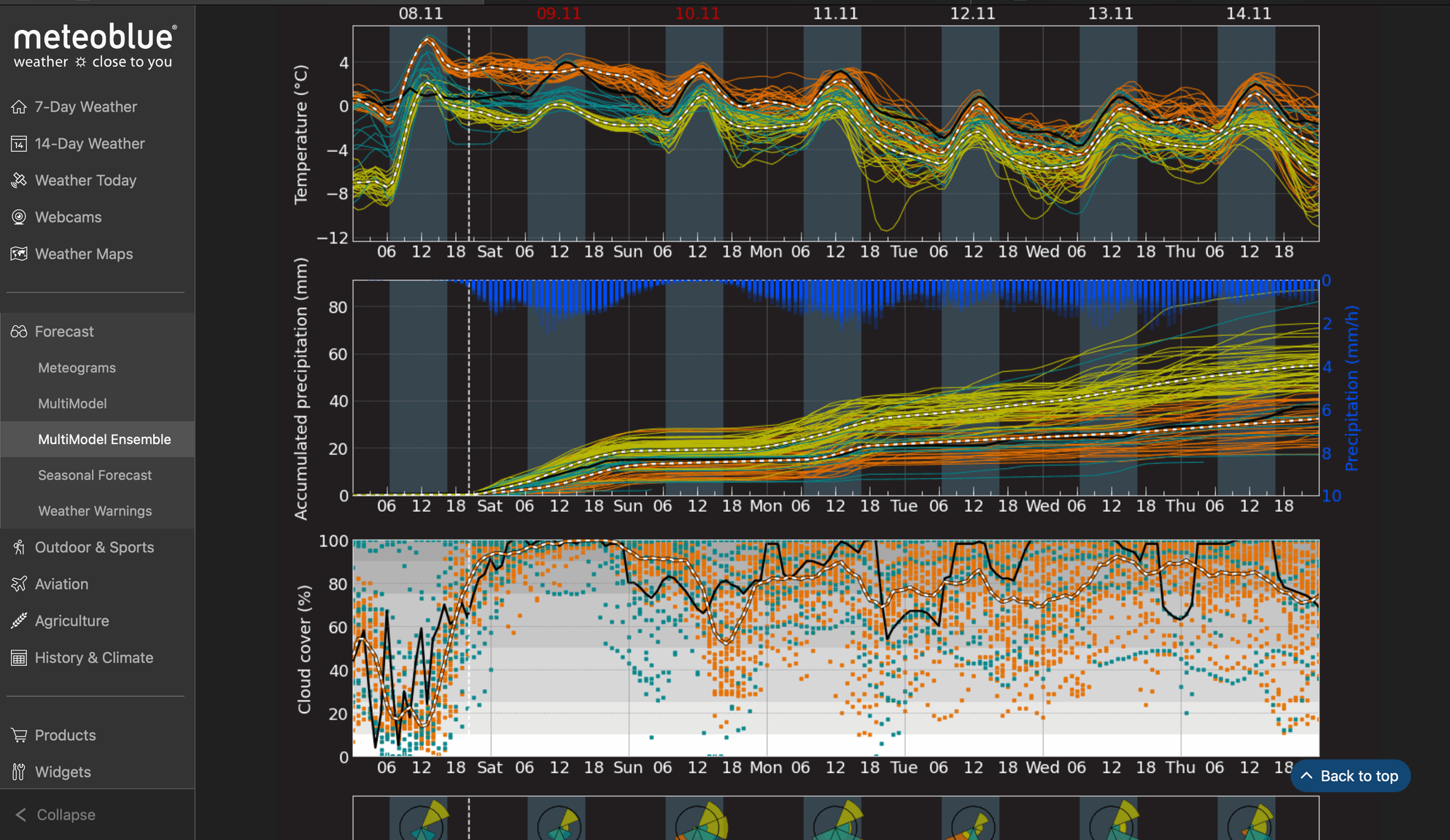Open the Meteograms submenu item
The image size is (1450, 840).
pyautogui.click(x=77, y=368)
